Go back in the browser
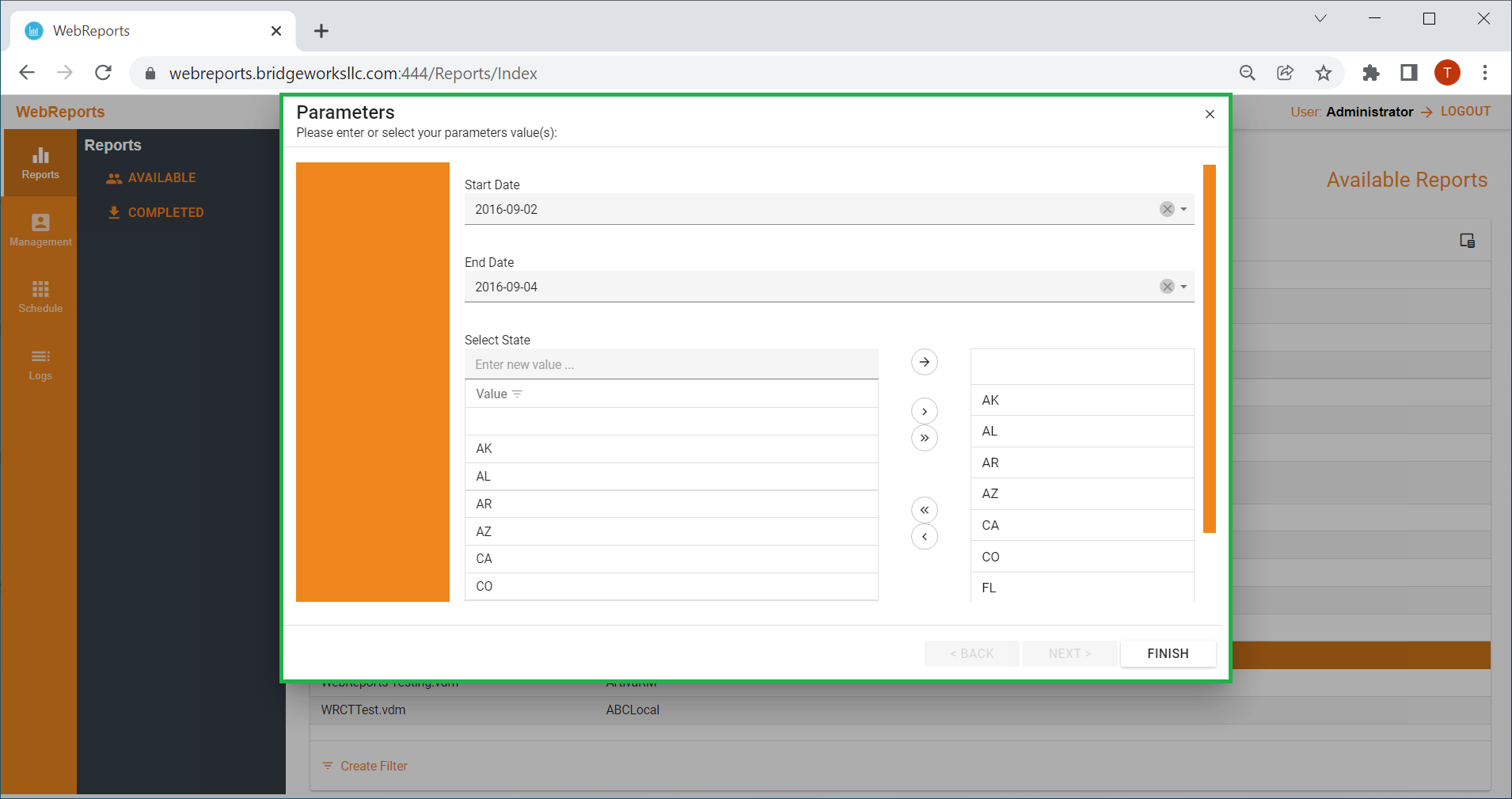This screenshot has width=1512, height=799. [x=27, y=73]
